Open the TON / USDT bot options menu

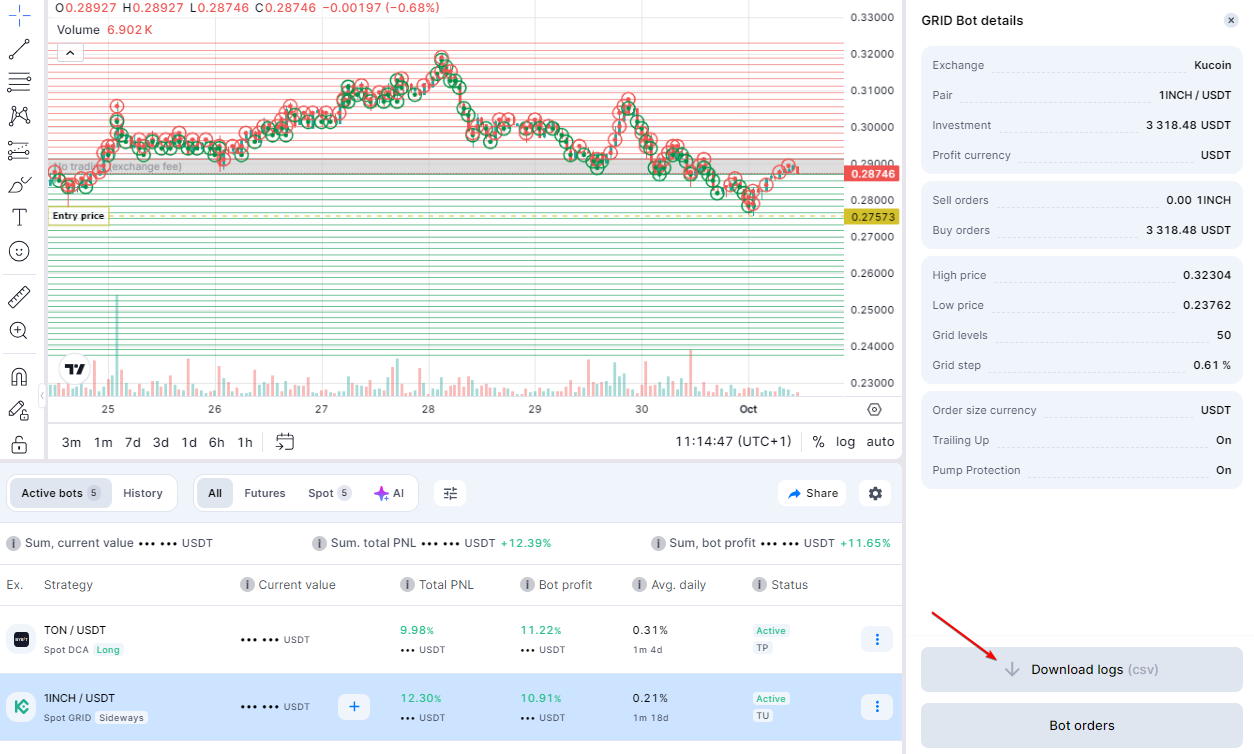point(877,639)
